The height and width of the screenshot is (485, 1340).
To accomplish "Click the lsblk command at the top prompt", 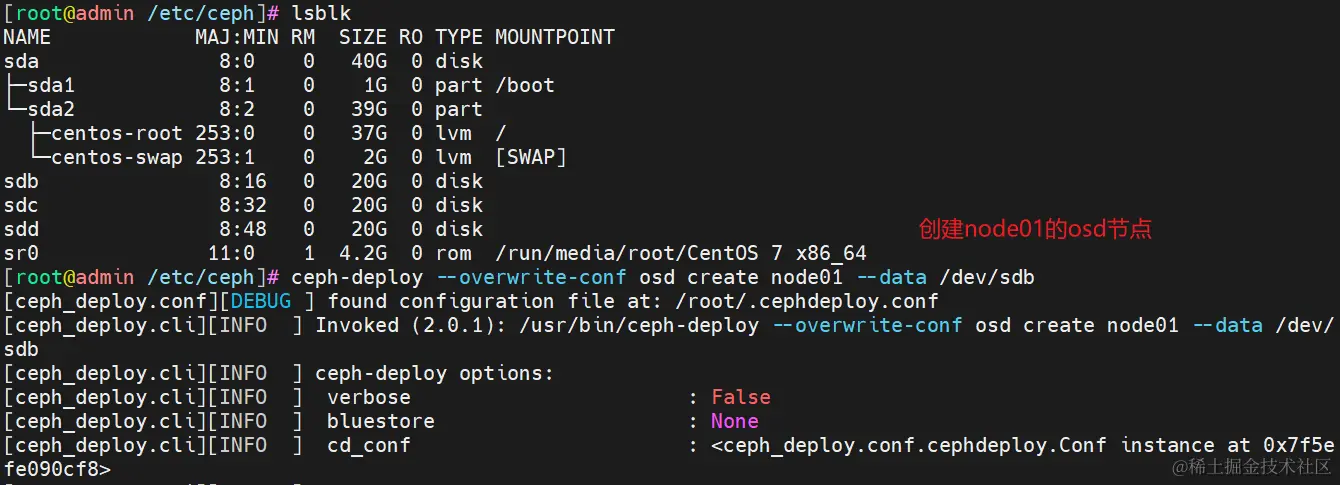I will [x=321, y=13].
